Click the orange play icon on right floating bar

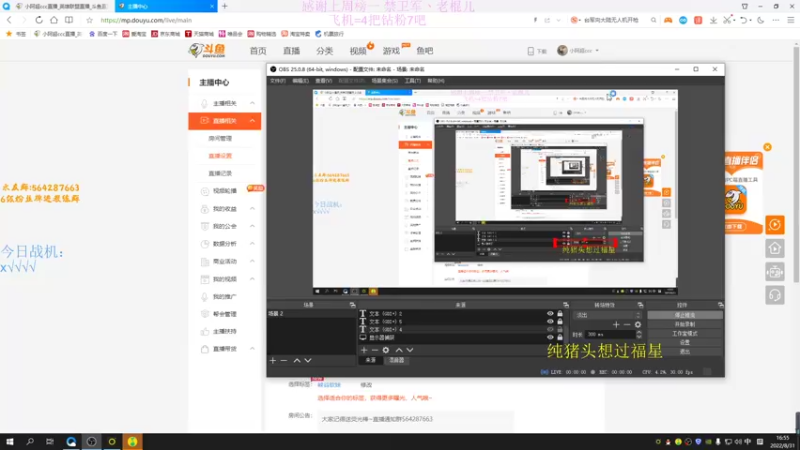coord(774,224)
